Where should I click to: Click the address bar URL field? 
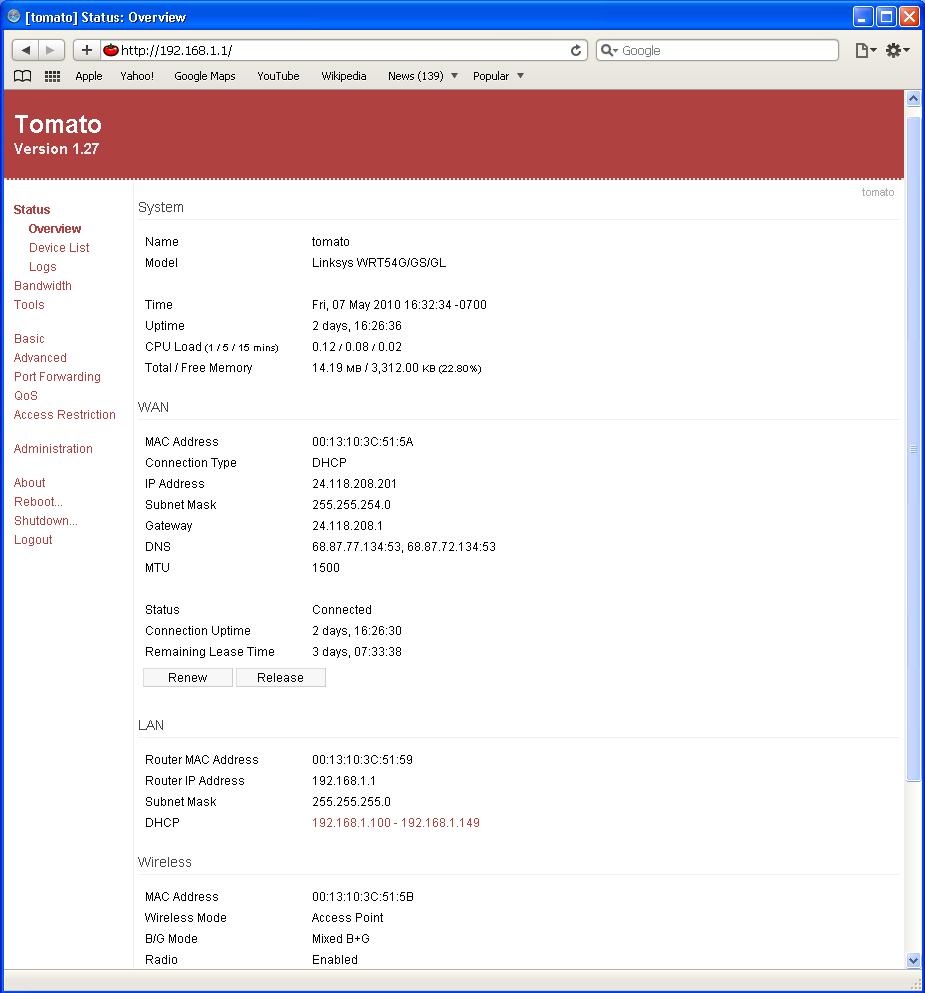pyautogui.click(x=342, y=50)
